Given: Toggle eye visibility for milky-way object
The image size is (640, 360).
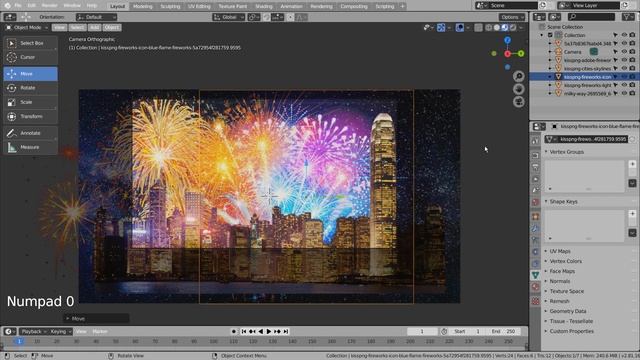Looking at the screenshot, I should coord(624,93).
